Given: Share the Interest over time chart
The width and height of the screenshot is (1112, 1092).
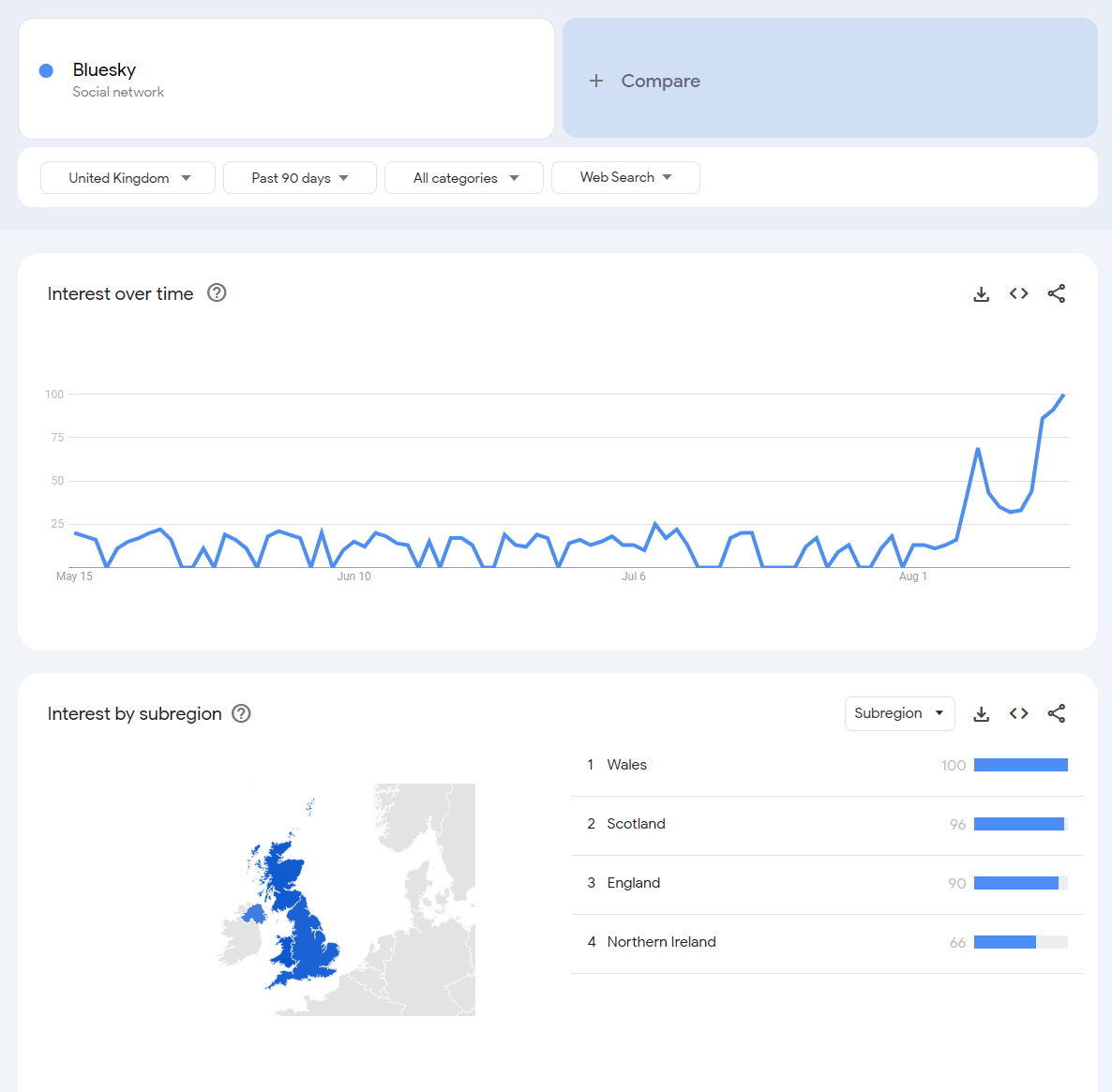Looking at the screenshot, I should pyautogui.click(x=1056, y=294).
